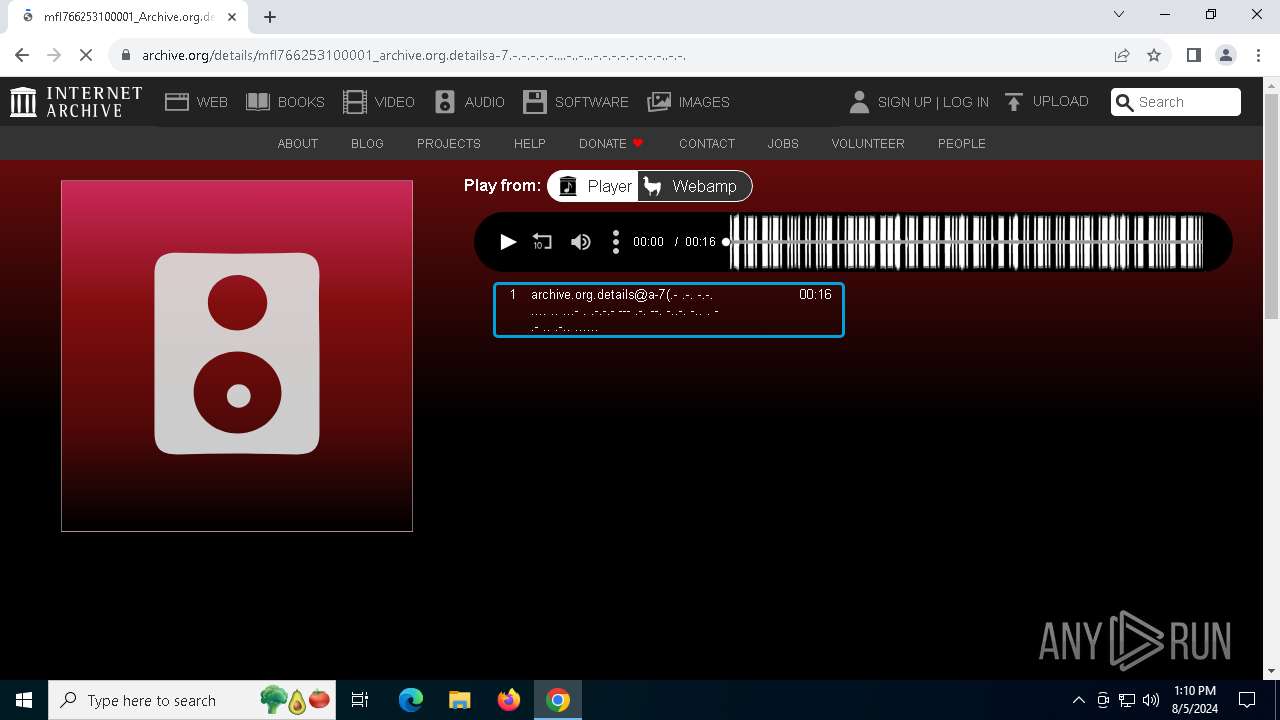Open the network tray icon
1280x720 pixels.
click(1127, 700)
